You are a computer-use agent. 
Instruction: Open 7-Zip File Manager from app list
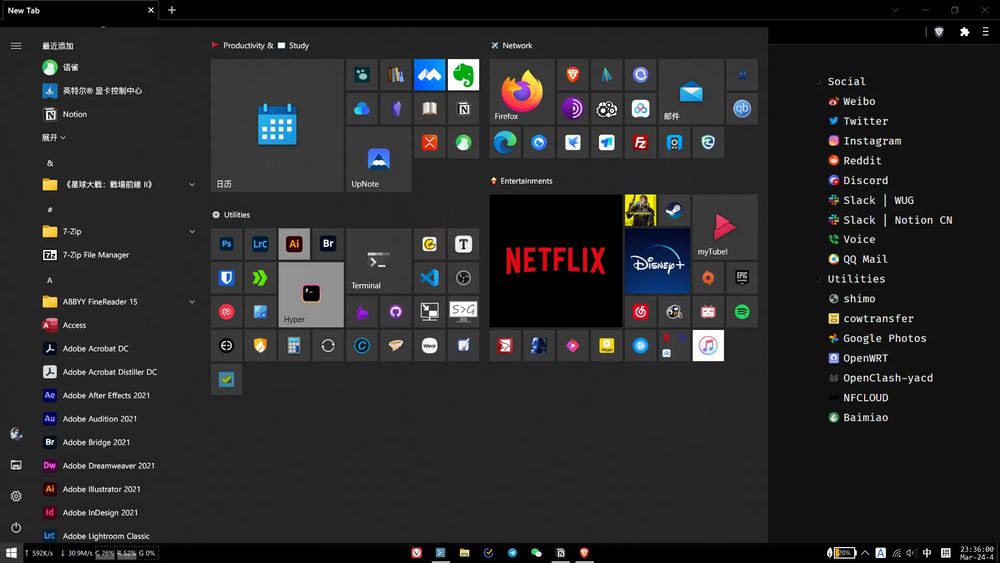[x=119, y=255]
